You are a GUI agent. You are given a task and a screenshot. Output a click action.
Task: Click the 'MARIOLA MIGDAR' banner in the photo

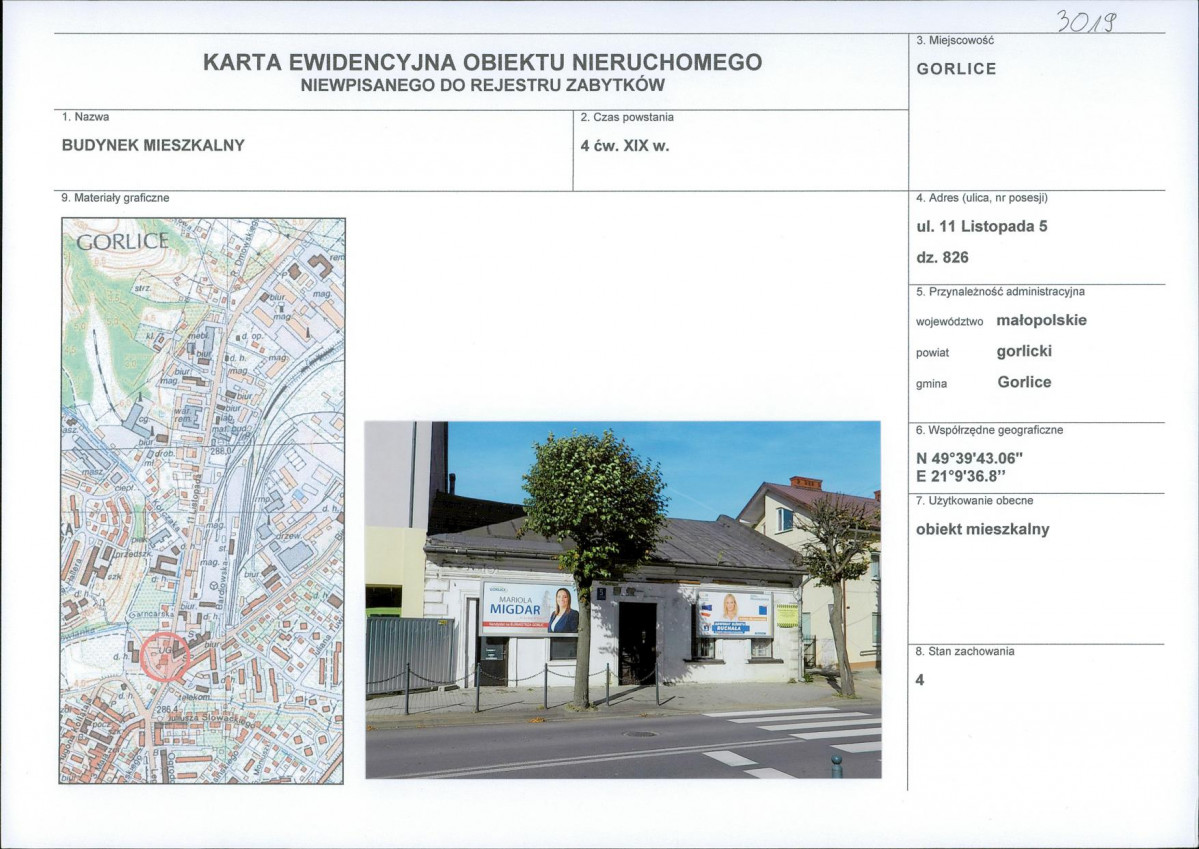[529, 608]
